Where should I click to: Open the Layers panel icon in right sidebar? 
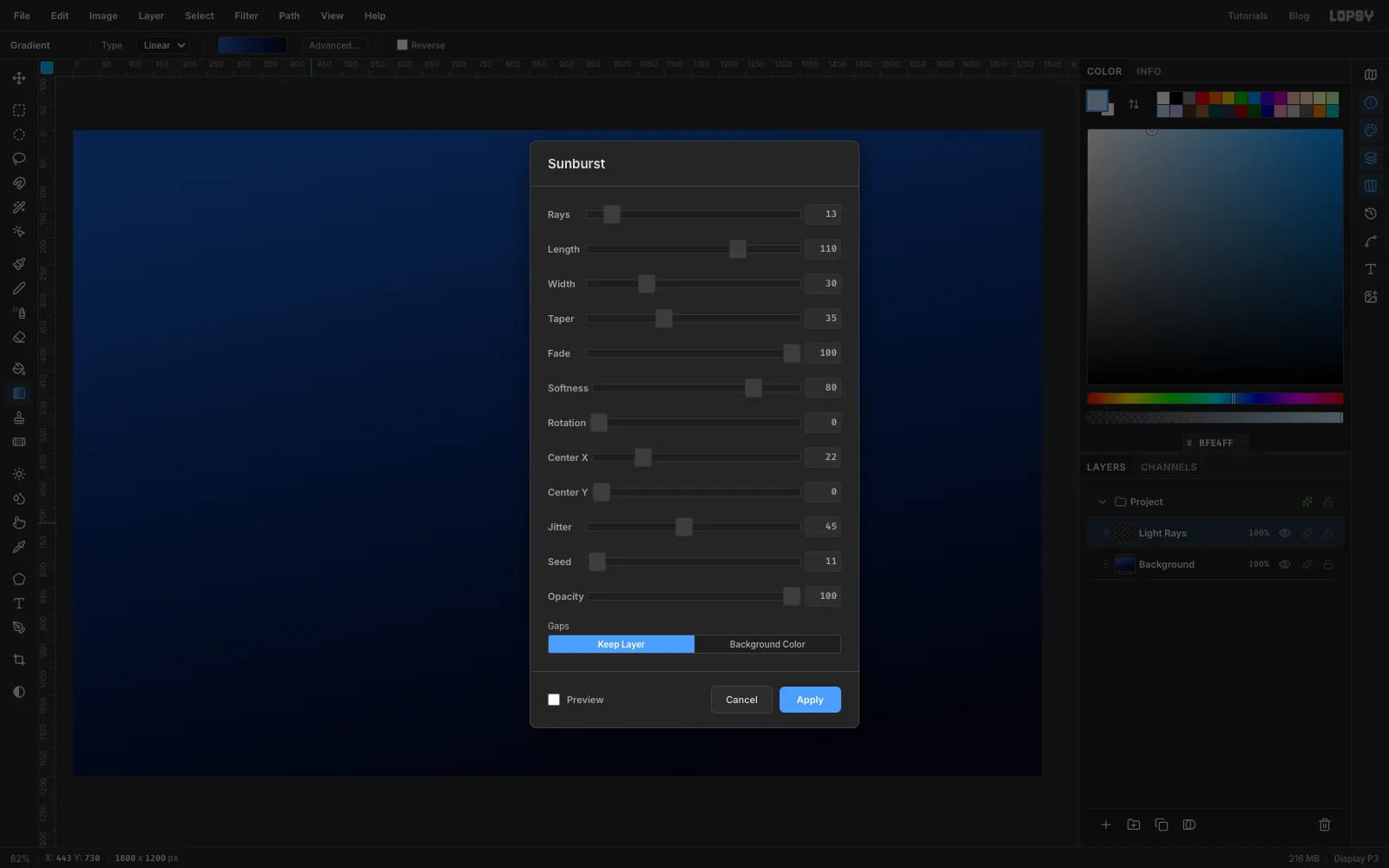coord(1371,158)
